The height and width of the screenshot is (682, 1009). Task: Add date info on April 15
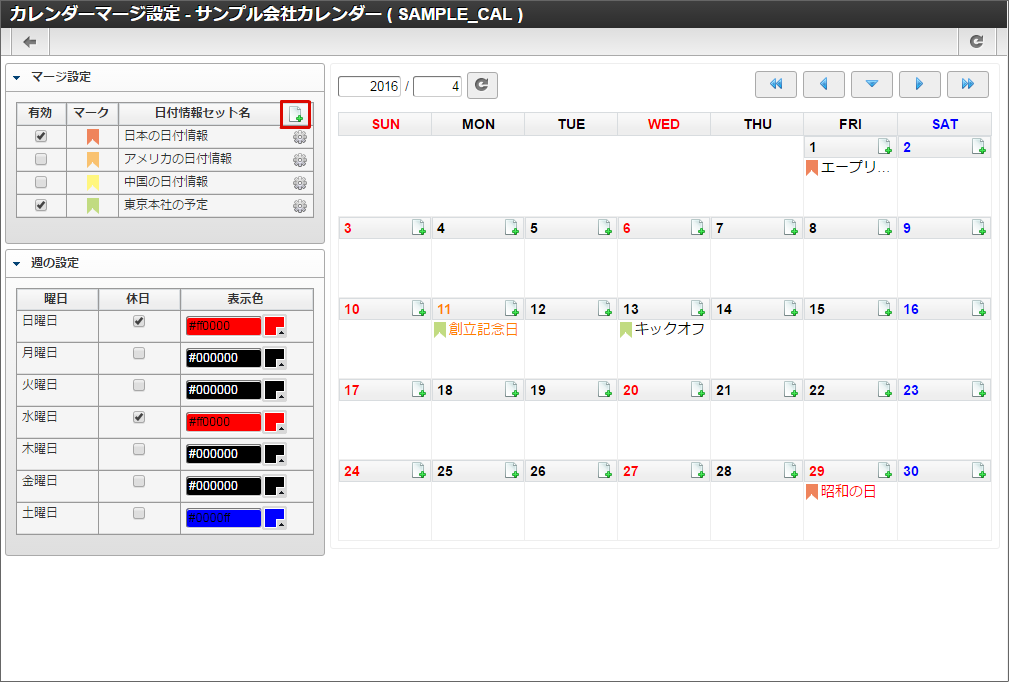pos(884,309)
